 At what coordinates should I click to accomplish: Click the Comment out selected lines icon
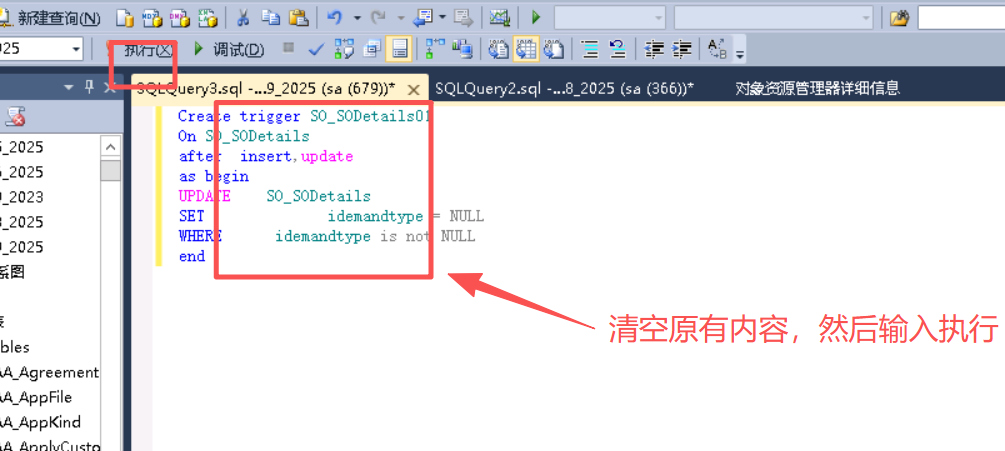(x=590, y=49)
